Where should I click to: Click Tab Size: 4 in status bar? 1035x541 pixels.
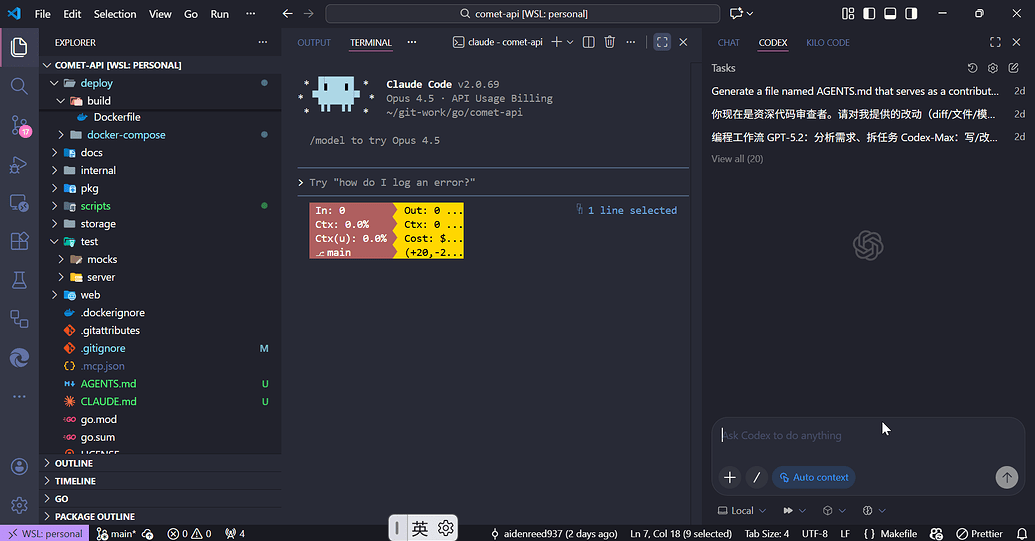point(766,534)
